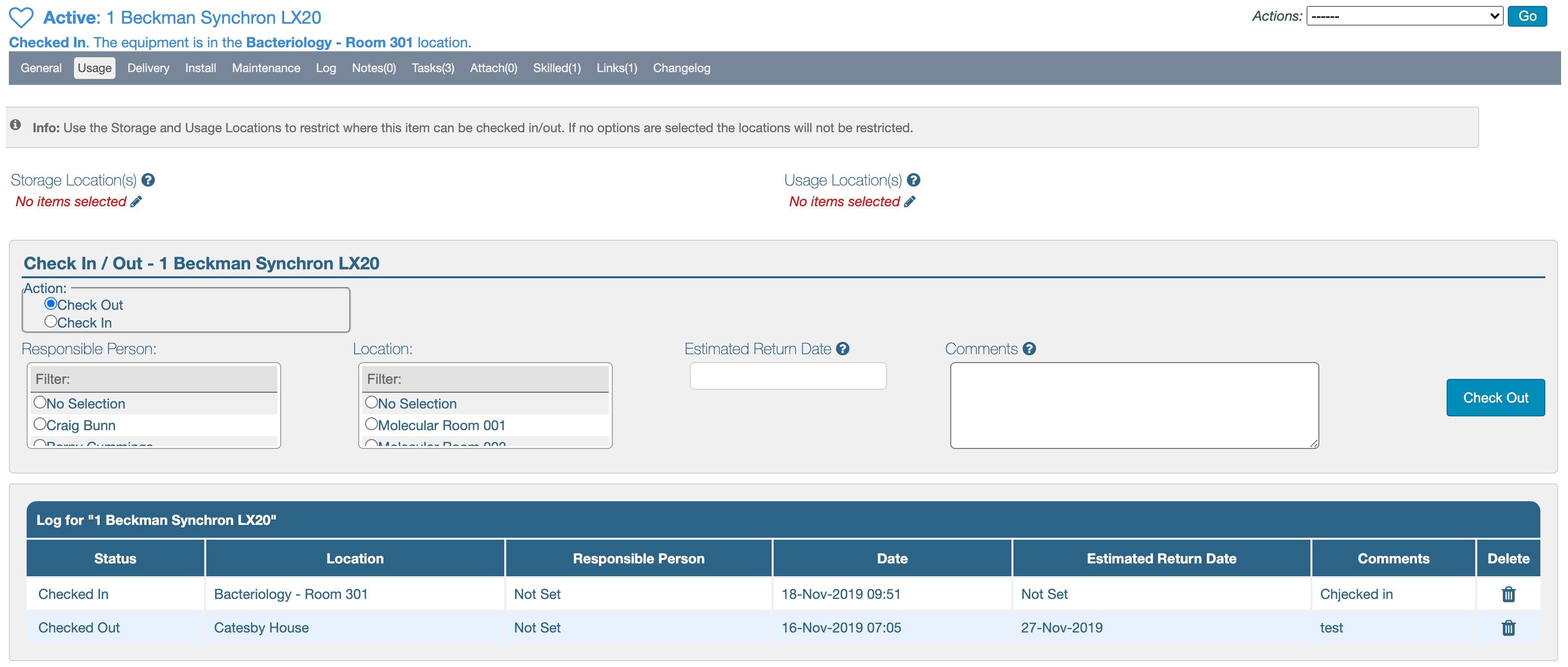Edit storage locations with pencil icon
Screen dimensions: 1568x667
click(136, 201)
